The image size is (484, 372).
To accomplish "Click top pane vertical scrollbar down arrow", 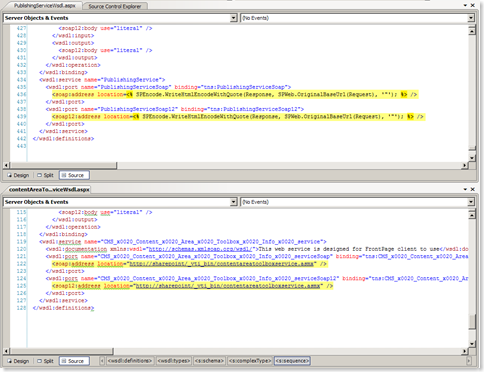I will 472,158.
